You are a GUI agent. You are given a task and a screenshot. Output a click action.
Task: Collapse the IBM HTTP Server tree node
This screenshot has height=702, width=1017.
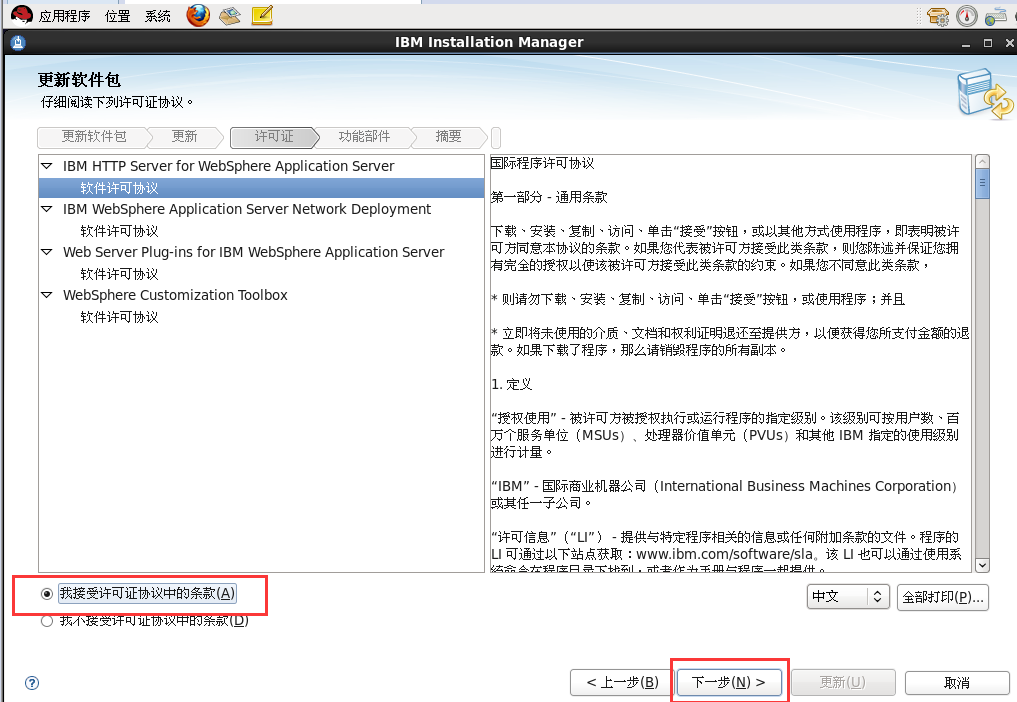pyautogui.click(x=47, y=166)
